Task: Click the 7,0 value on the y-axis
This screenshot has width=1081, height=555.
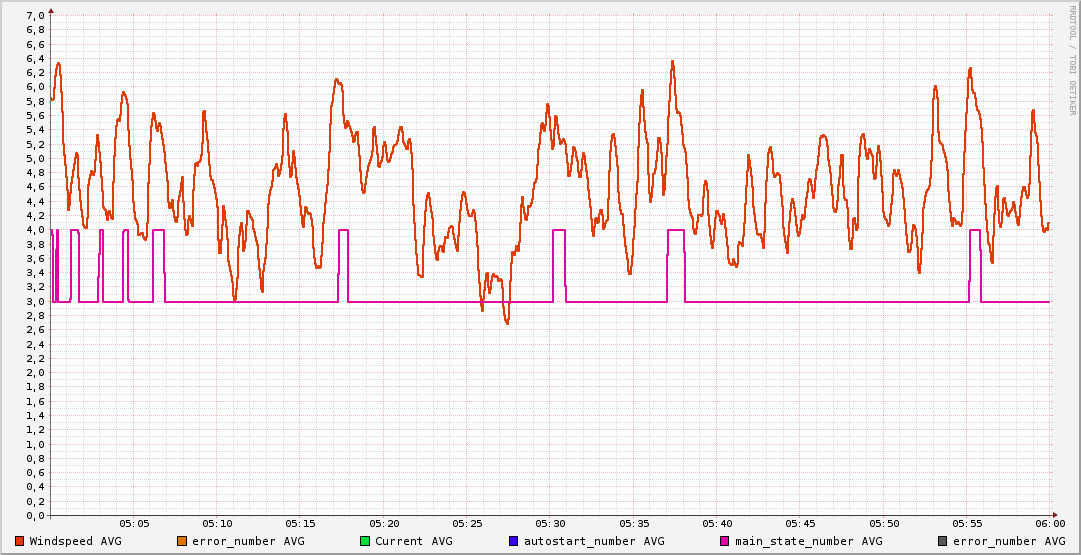Action: click(34, 16)
